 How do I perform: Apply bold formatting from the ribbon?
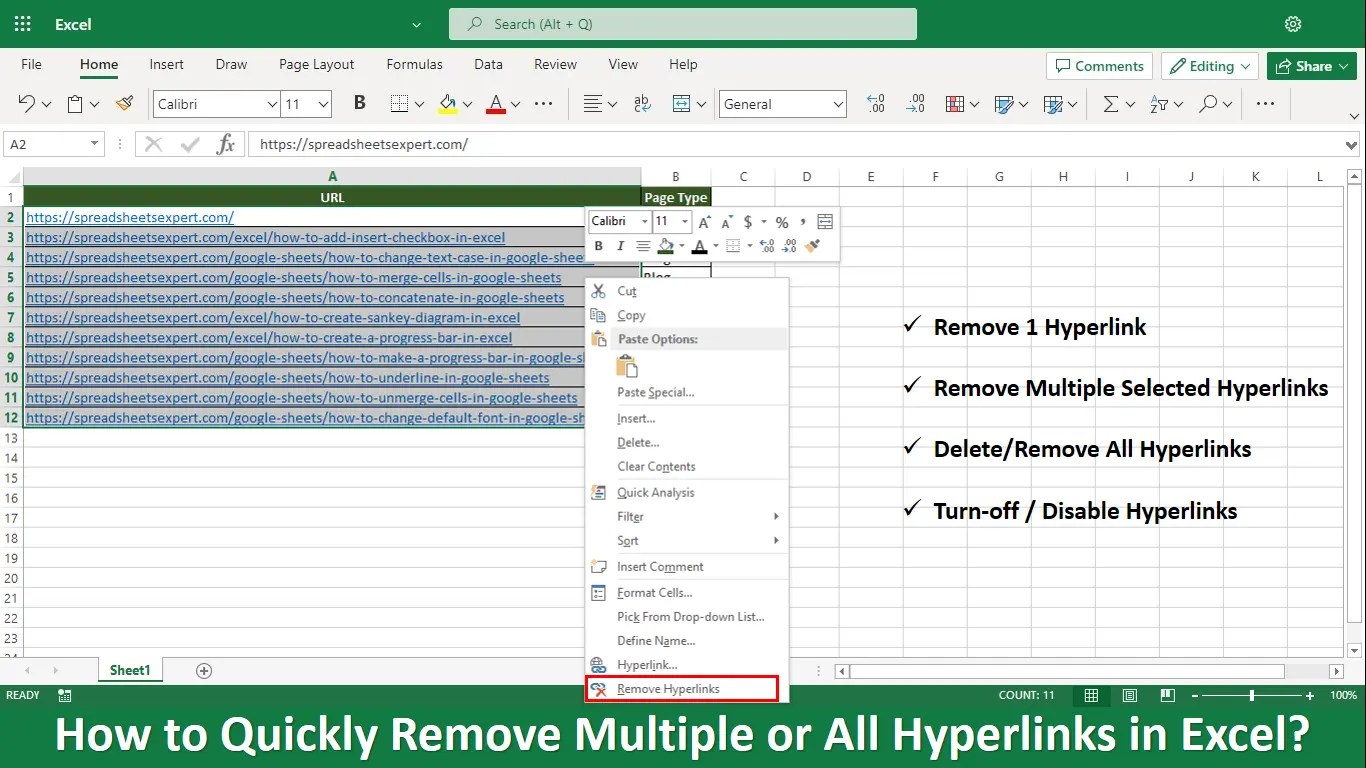point(359,103)
